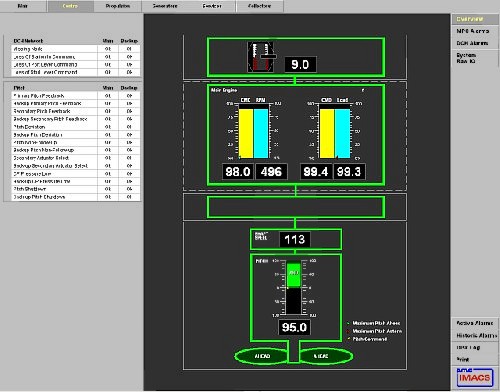Click the throttle lever icon beside 9.0

pos(262,57)
